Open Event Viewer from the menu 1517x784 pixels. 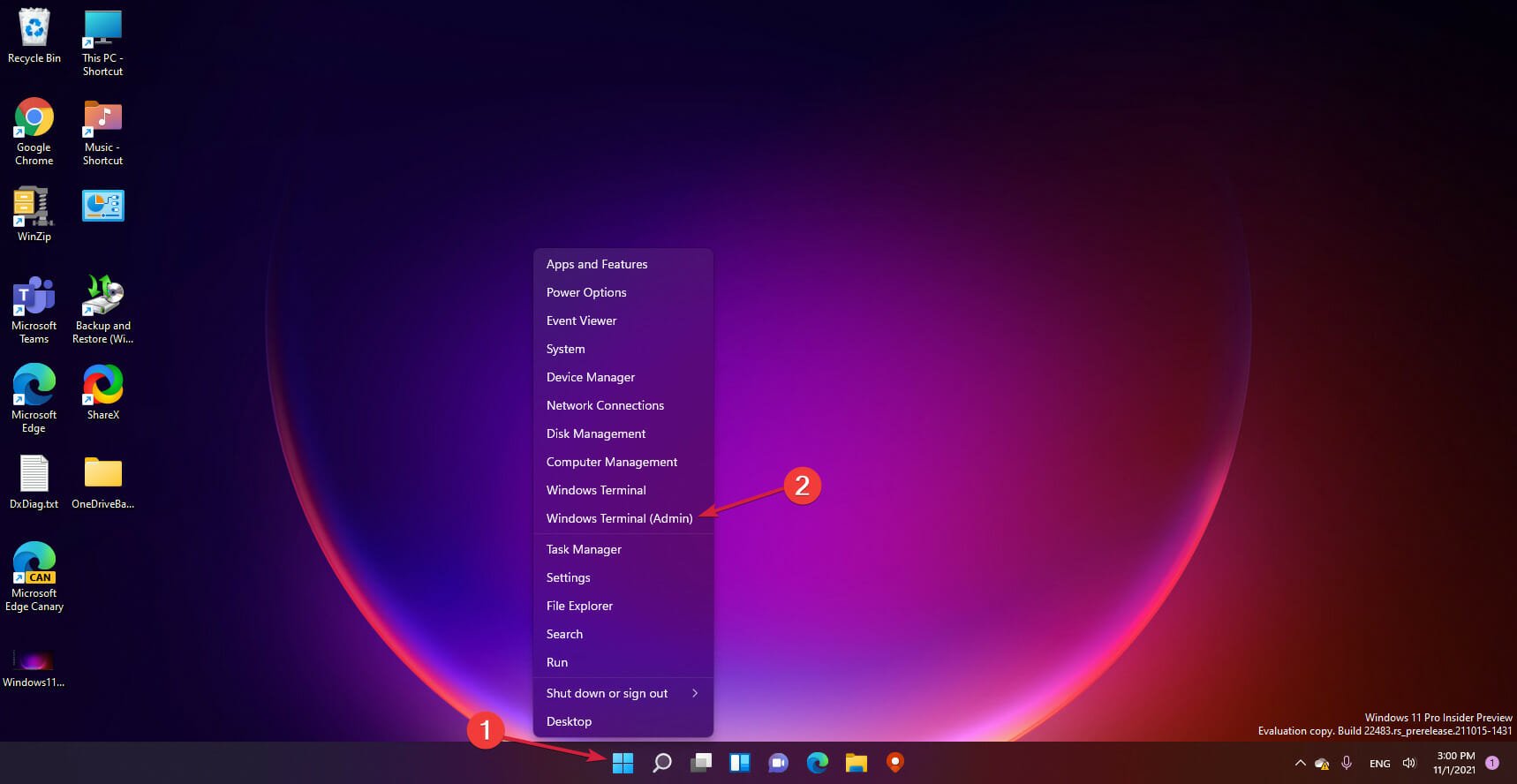(623, 320)
